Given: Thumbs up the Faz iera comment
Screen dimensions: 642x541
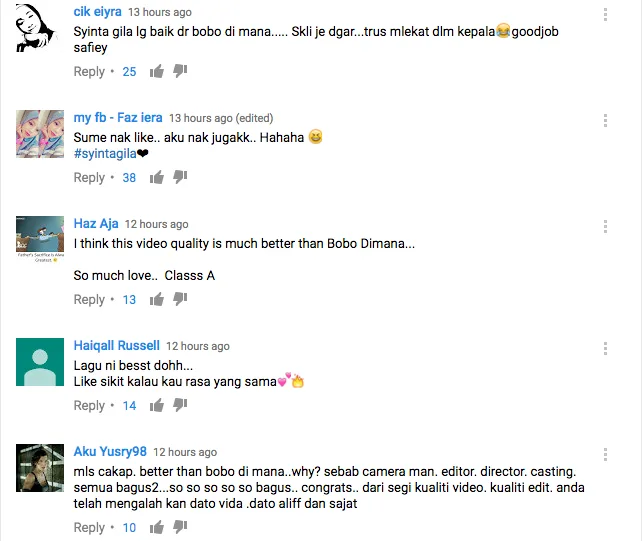Looking at the screenshot, I should pyautogui.click(x=157, y=177).
